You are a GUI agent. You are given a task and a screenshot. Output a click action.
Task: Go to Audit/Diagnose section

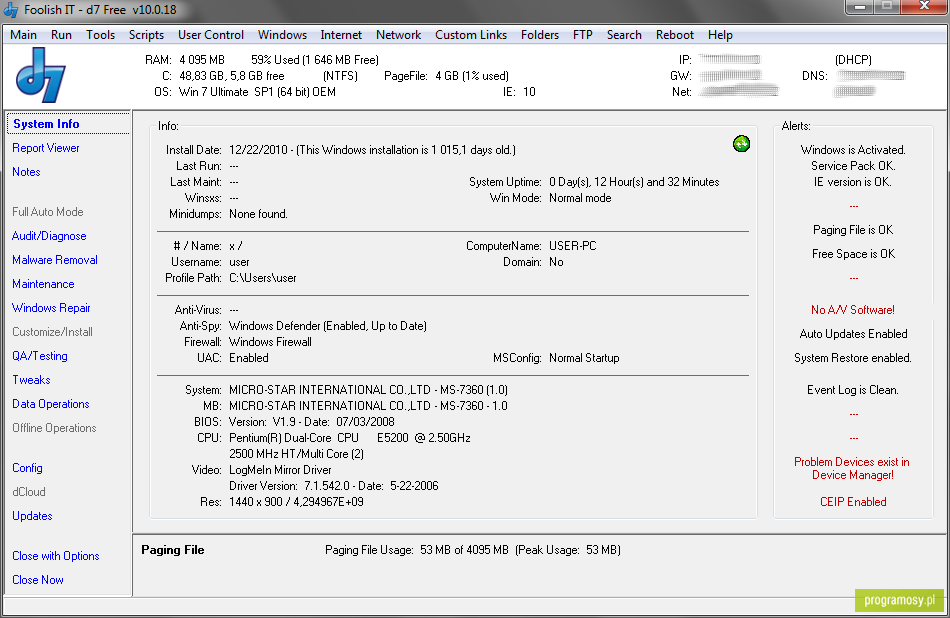click(x=49, y=236)
